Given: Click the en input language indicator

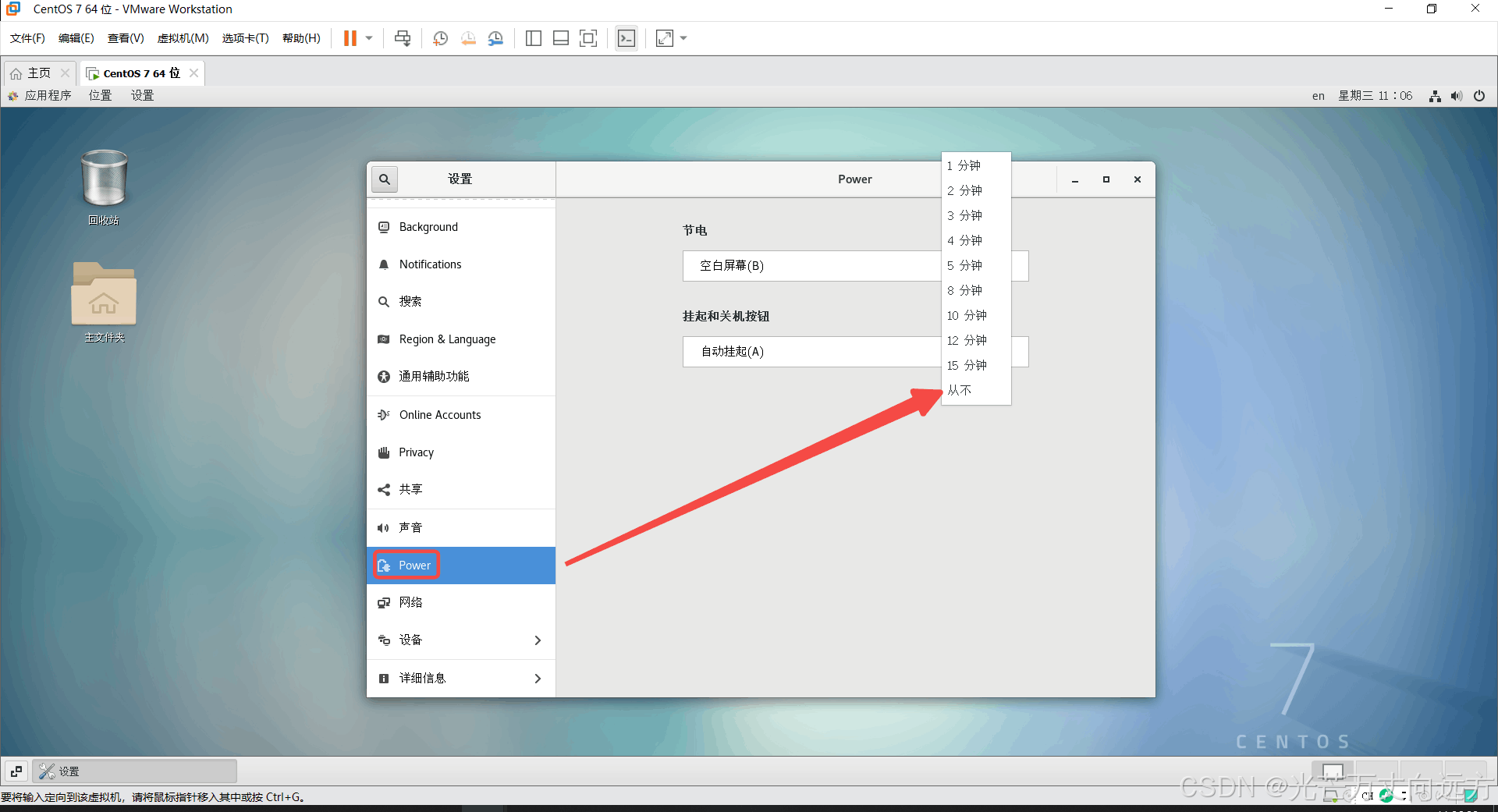Looking at the screenshot, I should tap(1318, 96).
